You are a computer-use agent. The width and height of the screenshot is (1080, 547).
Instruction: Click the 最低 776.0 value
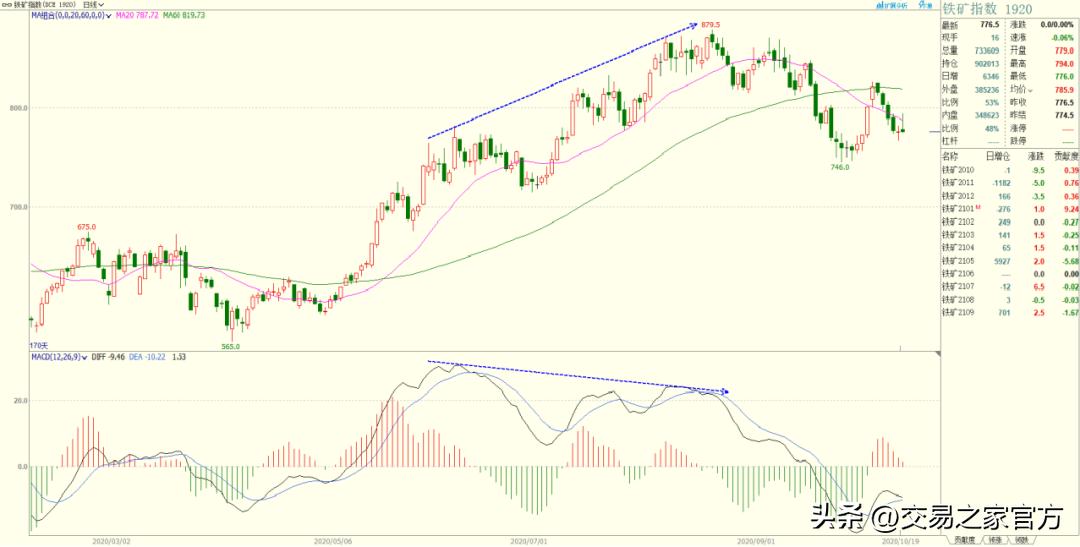coord(1063,76)
